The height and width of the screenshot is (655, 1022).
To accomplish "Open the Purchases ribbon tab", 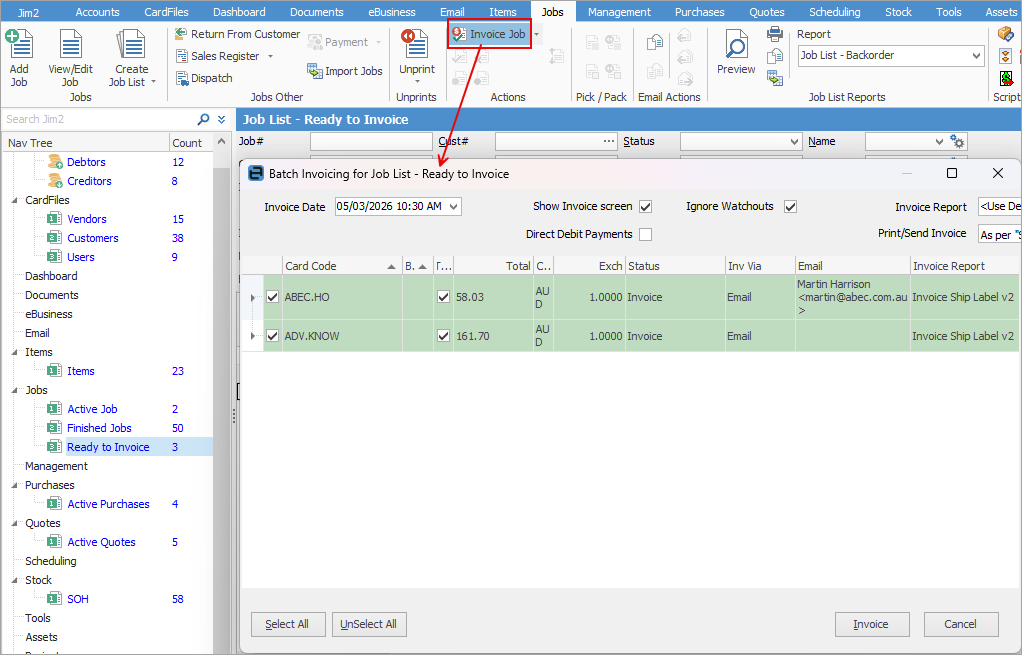I will tap(699, 12).
